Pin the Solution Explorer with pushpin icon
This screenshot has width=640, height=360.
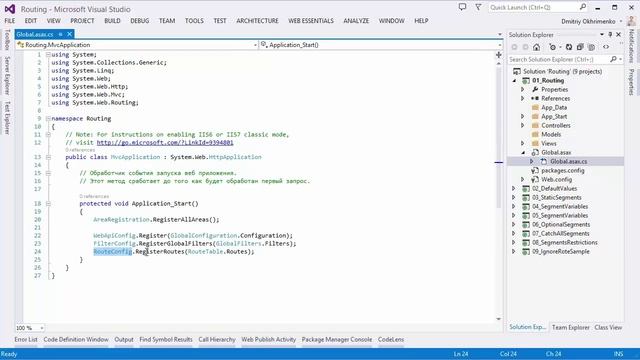tap(610, 35)
